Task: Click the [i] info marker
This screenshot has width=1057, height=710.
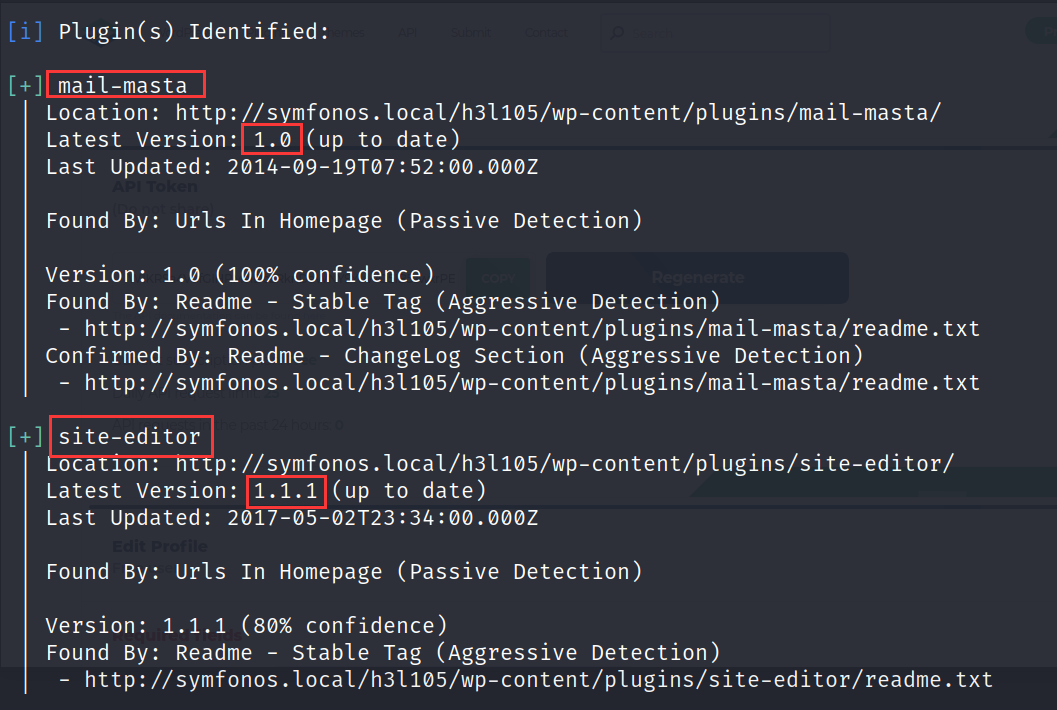Action: tap(25, 31)
